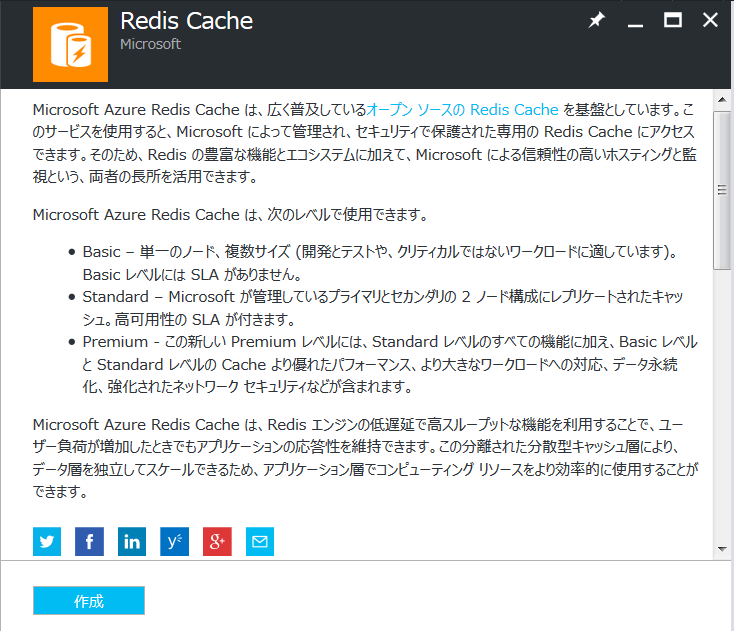Click the Basic level bullet text

[380, 263]
